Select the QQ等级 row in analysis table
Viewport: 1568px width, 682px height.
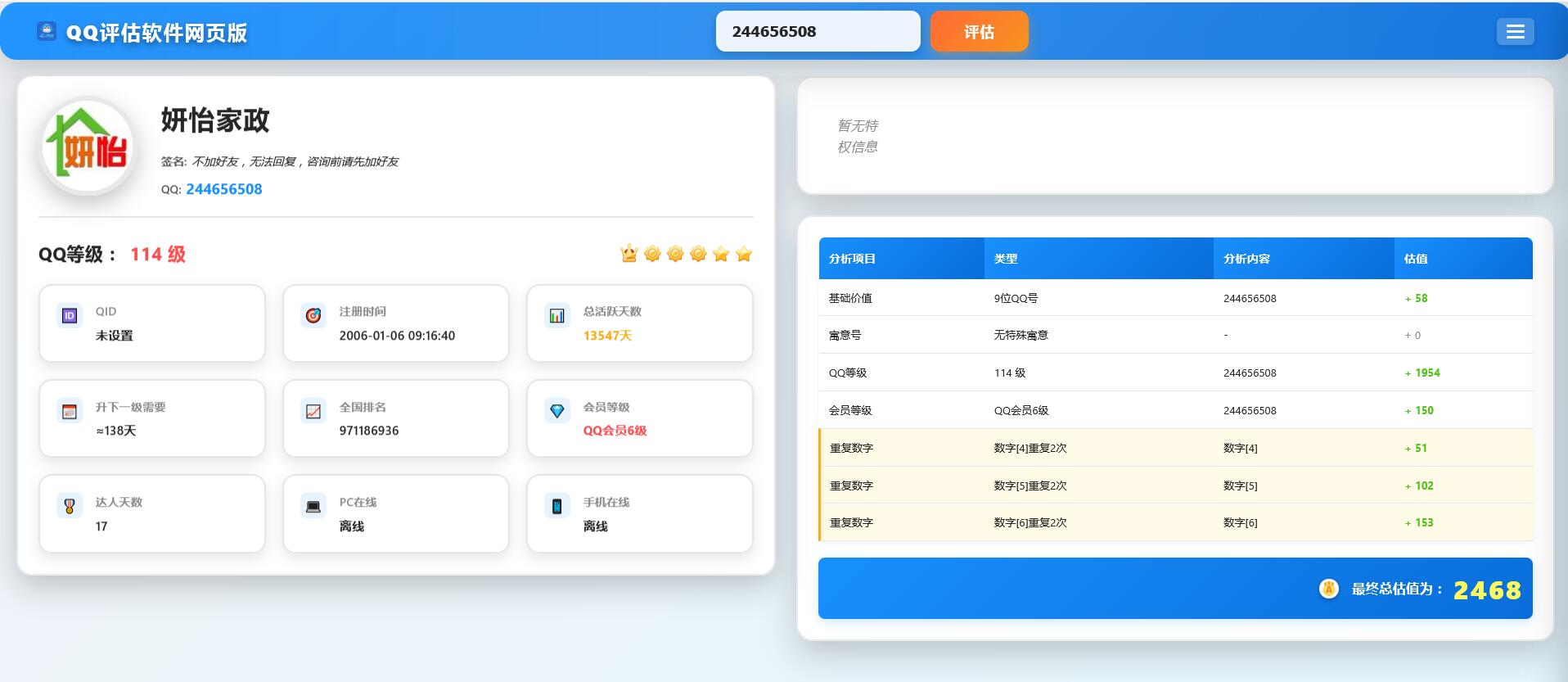click(x=1175, y=373)
